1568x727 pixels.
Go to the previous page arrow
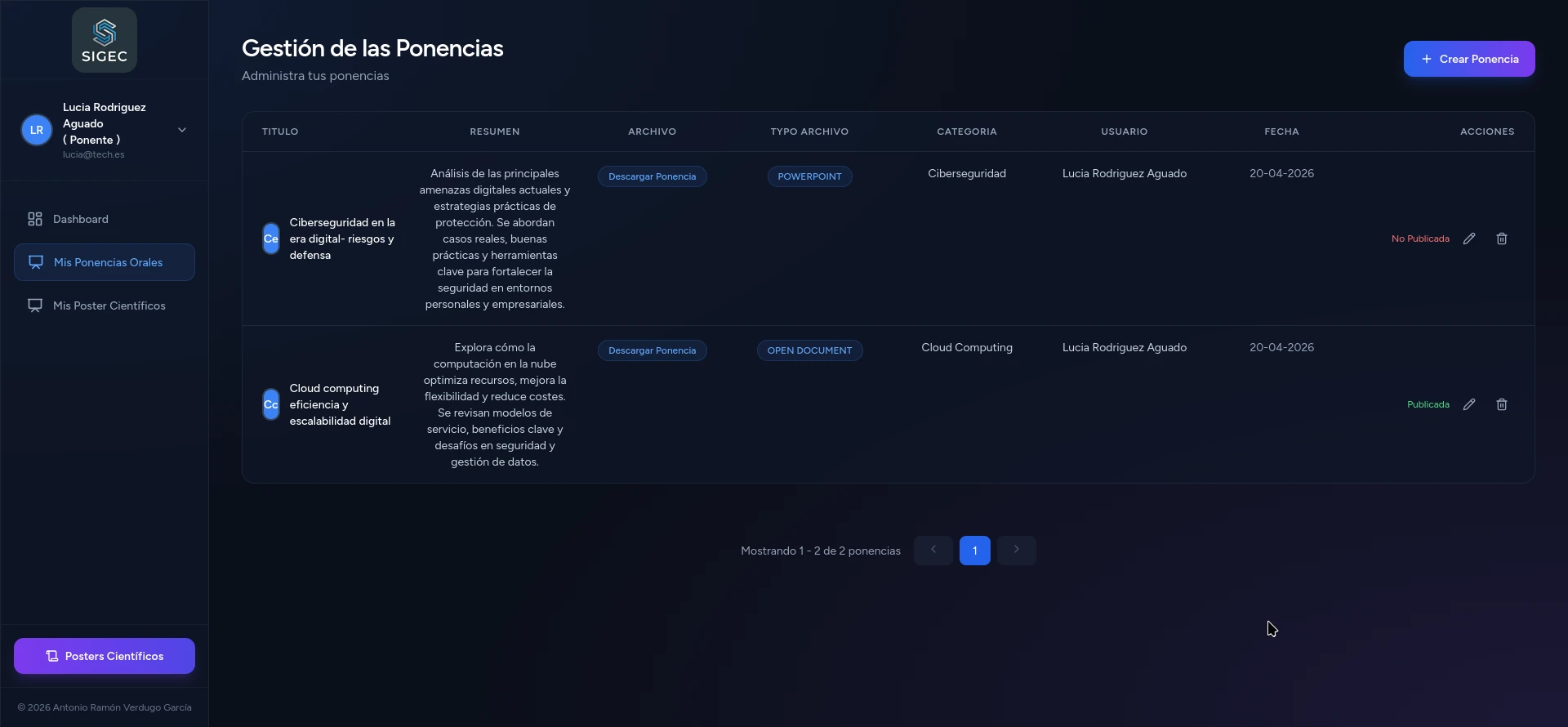[x=933, y=550]
